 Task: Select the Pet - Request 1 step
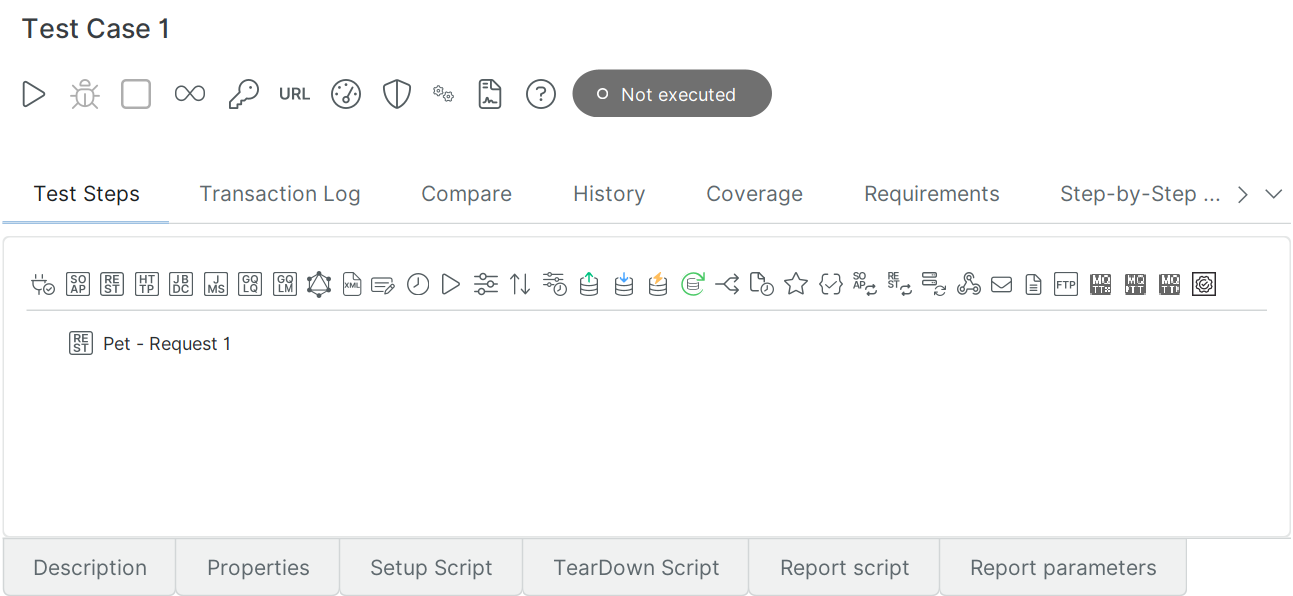(150, 344)
